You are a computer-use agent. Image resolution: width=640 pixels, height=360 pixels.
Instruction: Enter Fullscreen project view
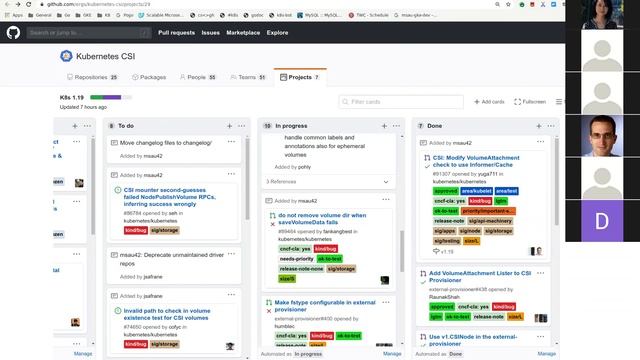pos(530,102)
